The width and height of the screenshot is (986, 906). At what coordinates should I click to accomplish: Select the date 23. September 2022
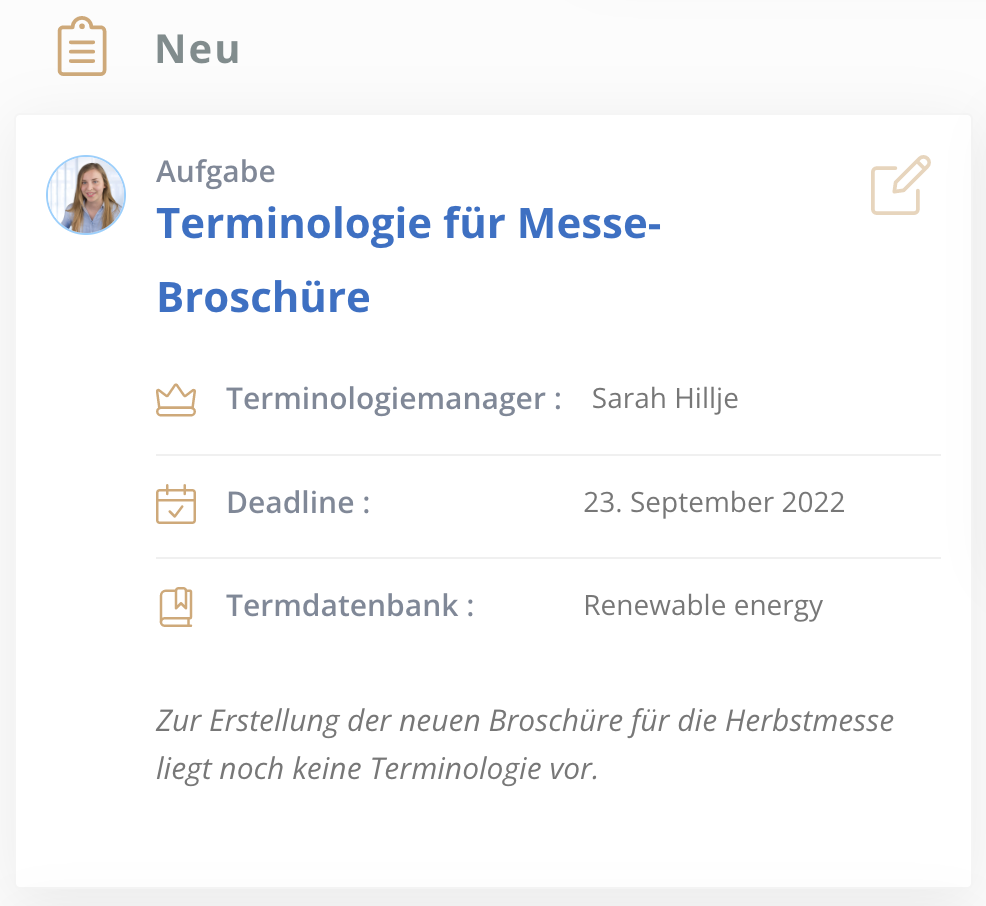pyautogui.click(x=714, y=502)
